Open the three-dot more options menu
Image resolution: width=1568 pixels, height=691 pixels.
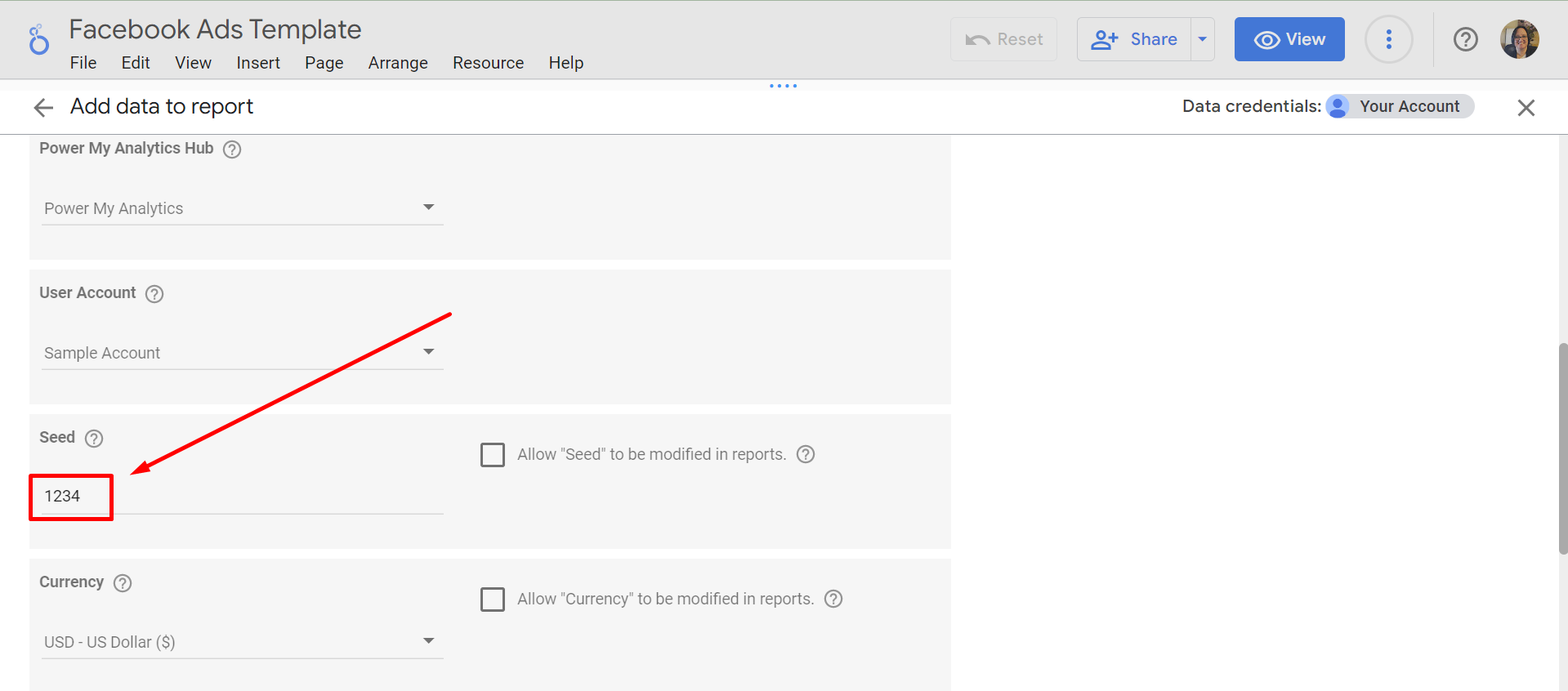1388,39
